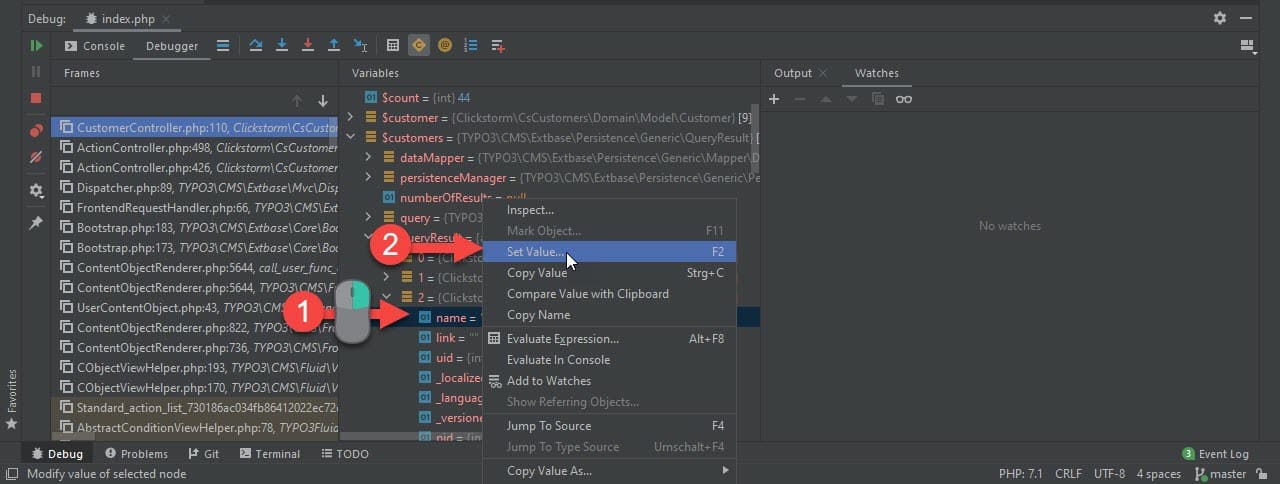The image size is (1280, 484).
Task: Switch to the Output tab
Action: (793, 73)
